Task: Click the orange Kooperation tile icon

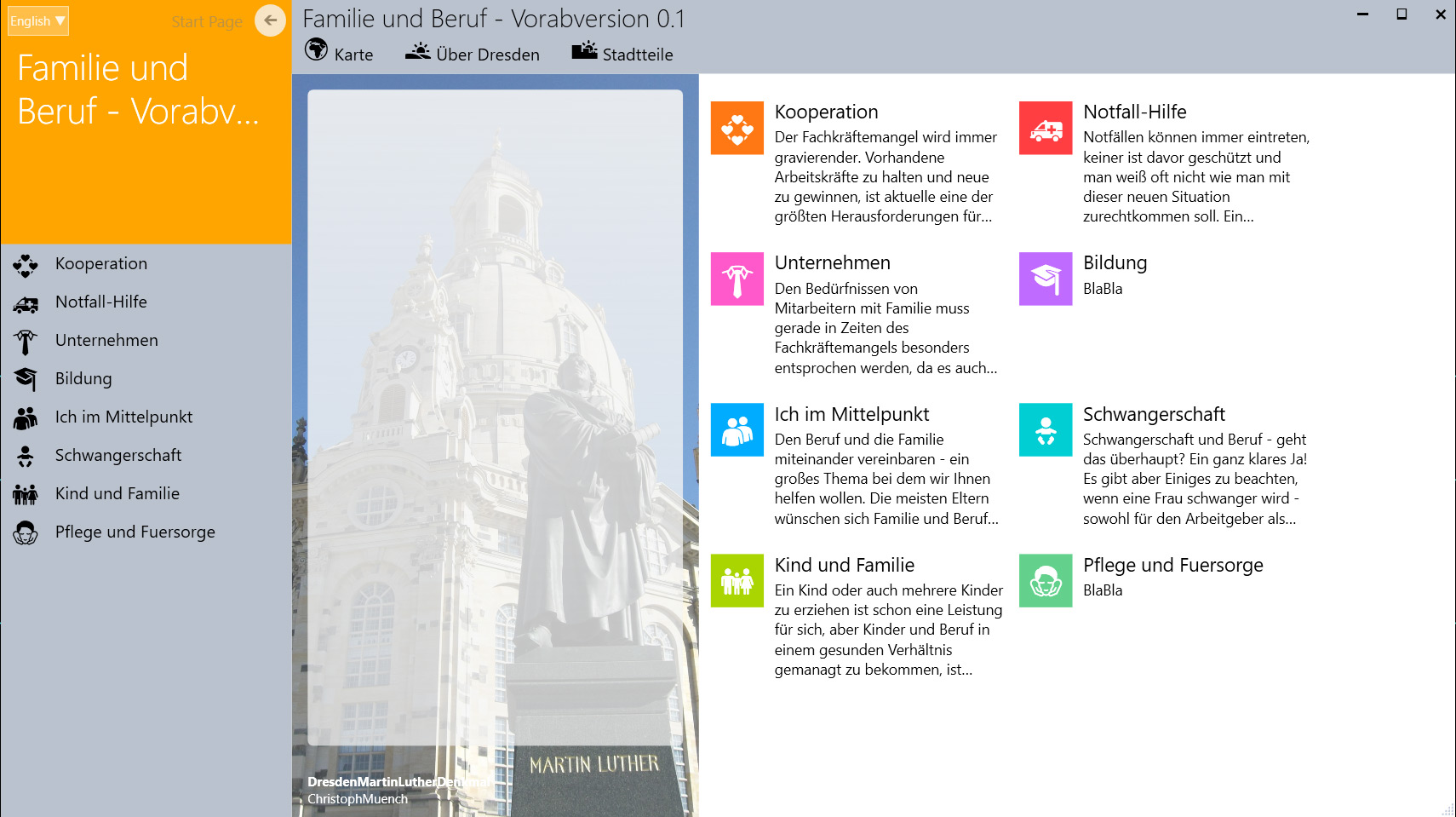Action: [737, 129]
